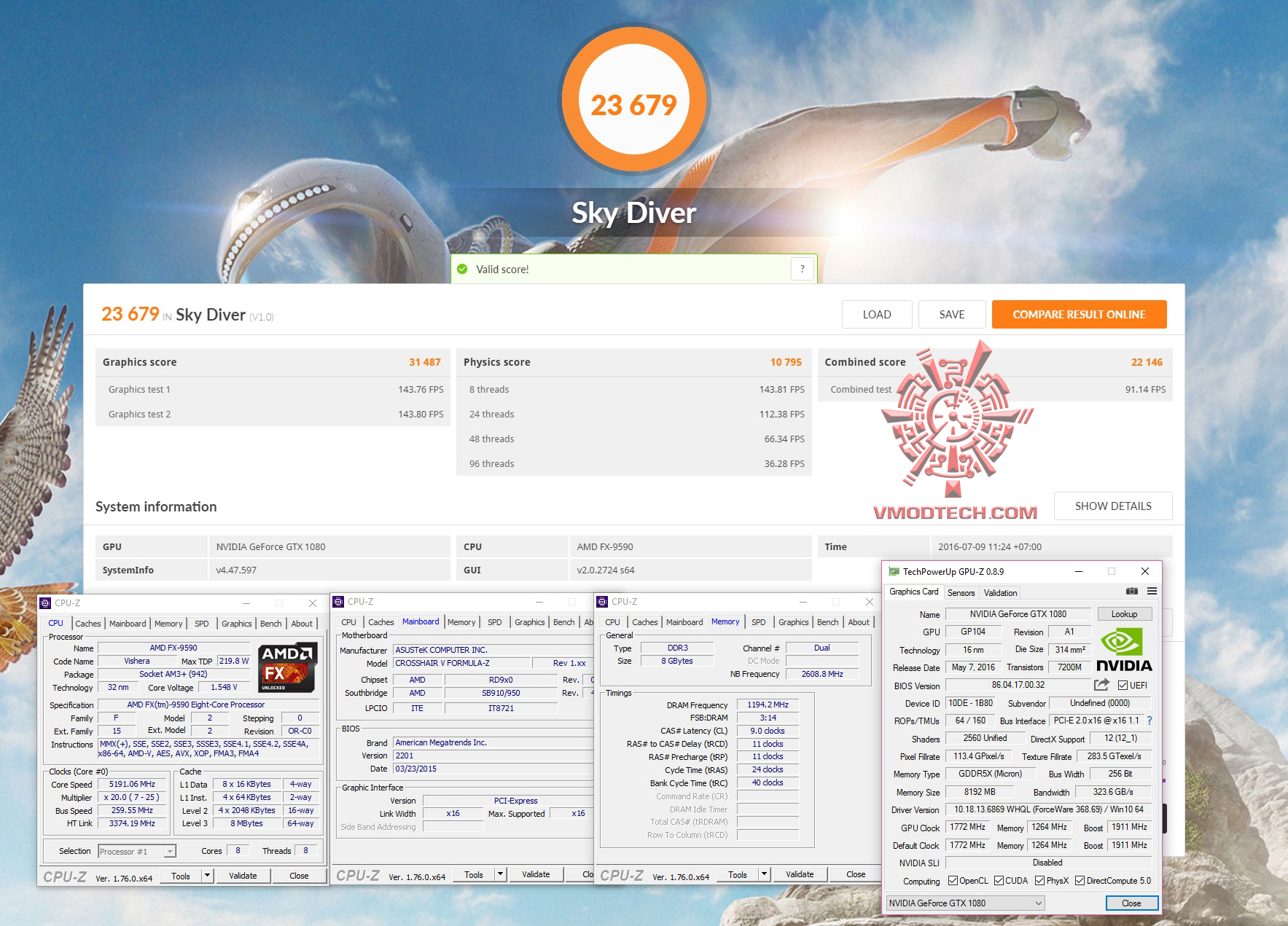Click the green Valid score checkmark icon
Screen dimensions: 1288x926
pyautogui.click(x=462, y=269)
